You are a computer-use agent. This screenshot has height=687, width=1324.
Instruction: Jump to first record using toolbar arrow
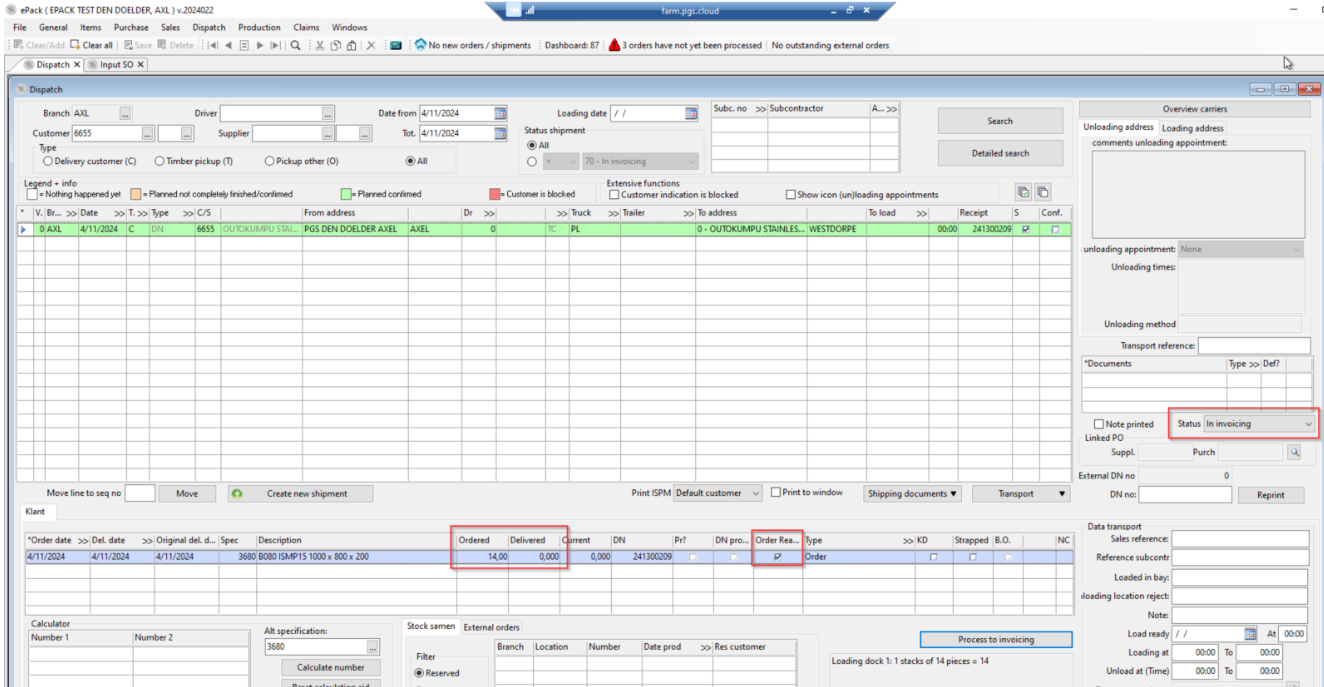[x=212, y=45]
